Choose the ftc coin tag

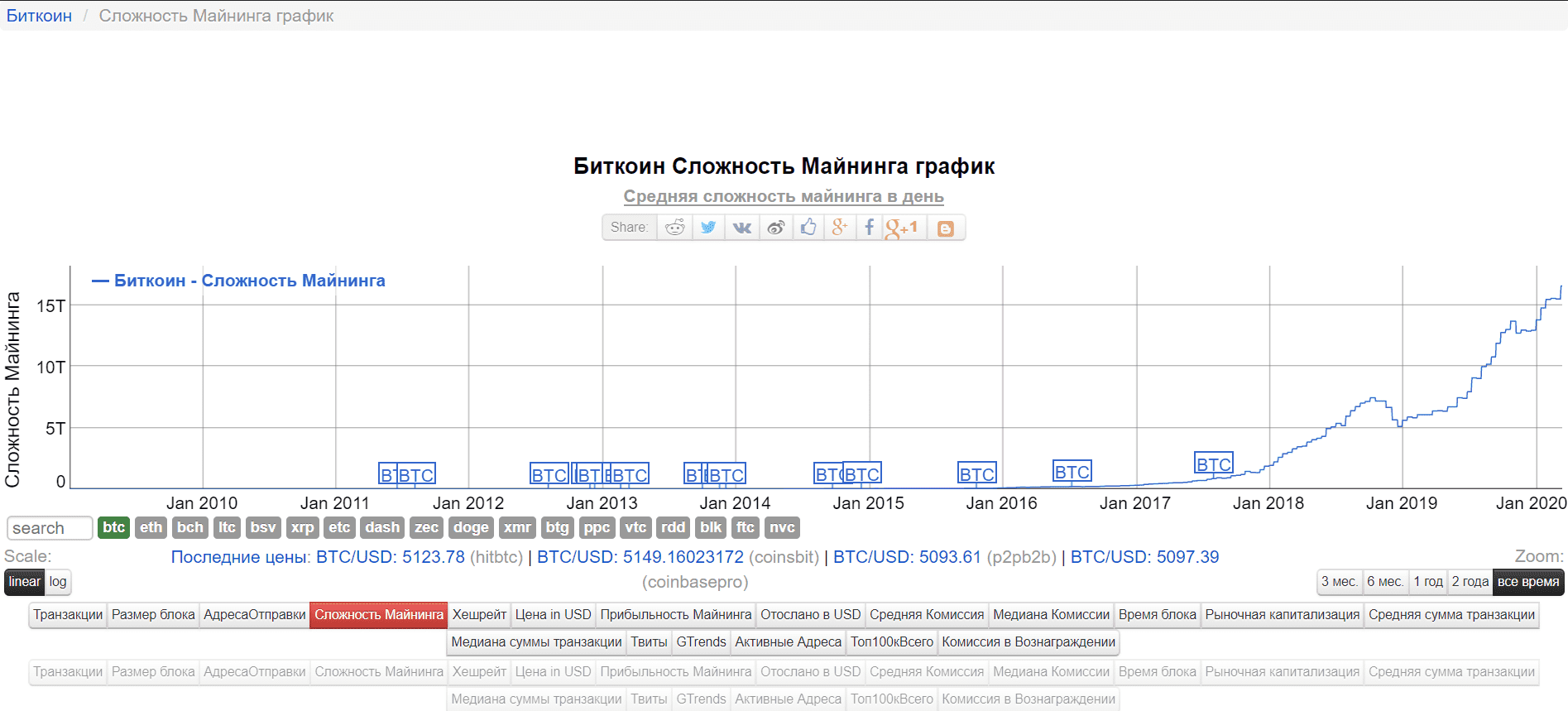(x=746, y=527)
